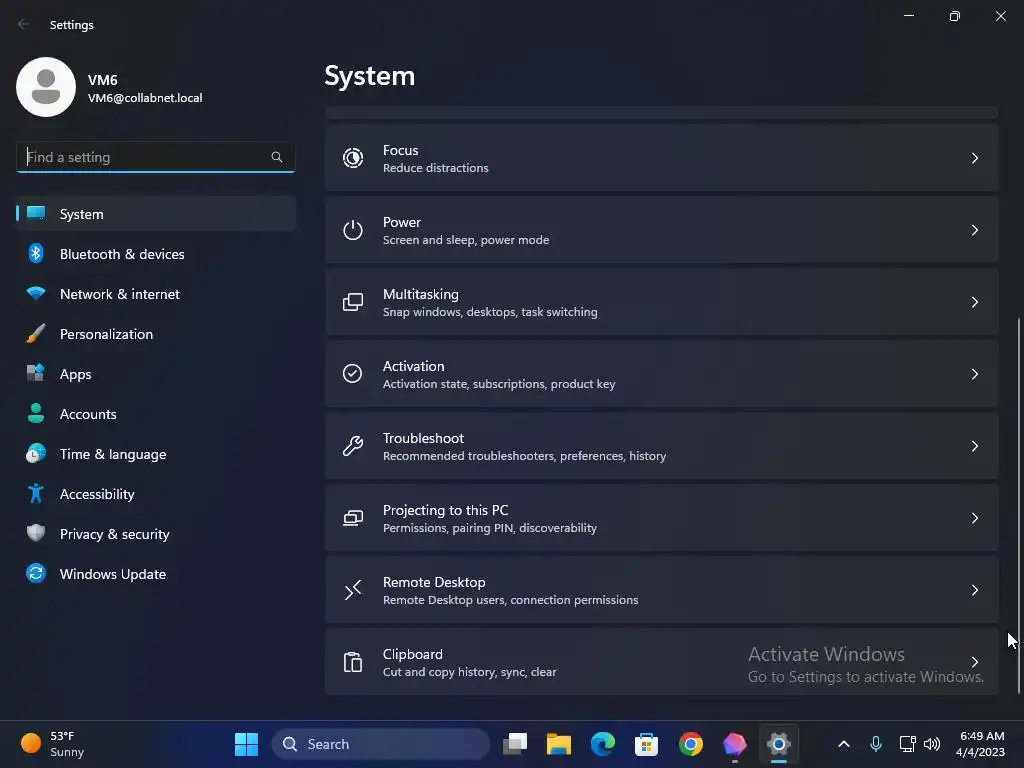Select System in the settings sidebar
Screen dimensions: 1024x768
click(x=156, y=214)
